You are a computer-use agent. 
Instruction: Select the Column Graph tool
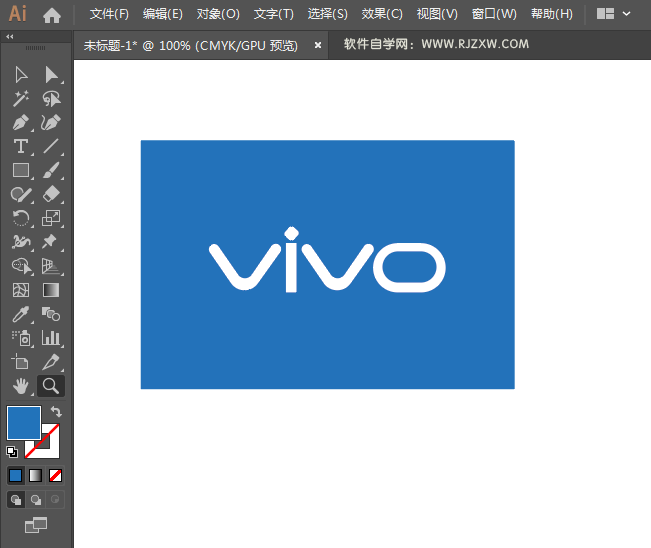[x=51, y=338]
